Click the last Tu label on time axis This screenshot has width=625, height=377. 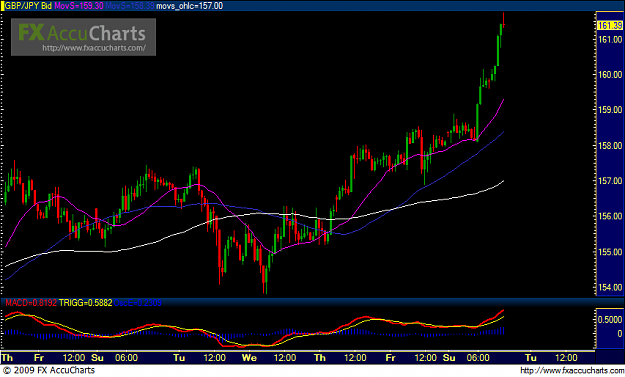(531, 357)
